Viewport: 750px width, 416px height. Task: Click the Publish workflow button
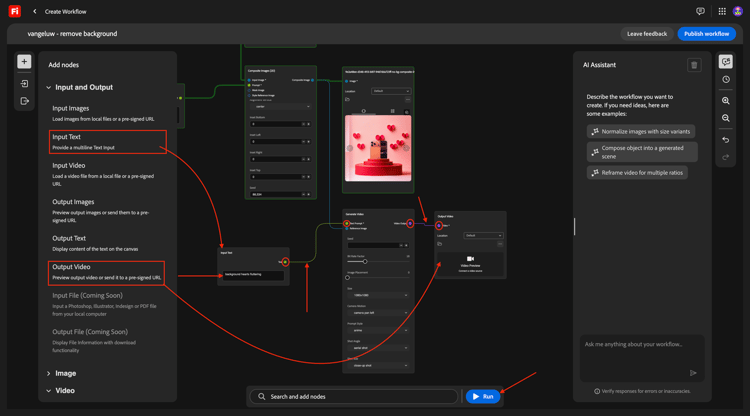(706, 34)
